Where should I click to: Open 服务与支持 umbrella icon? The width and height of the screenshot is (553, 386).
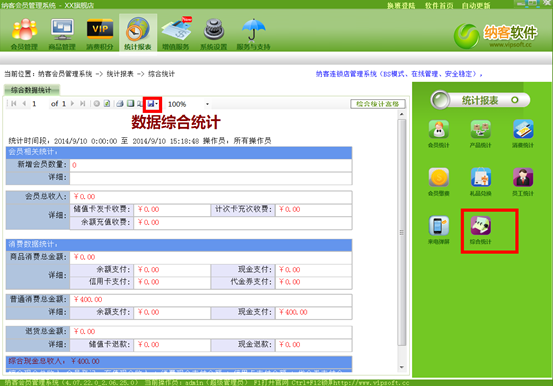click(x=253, y=34)
